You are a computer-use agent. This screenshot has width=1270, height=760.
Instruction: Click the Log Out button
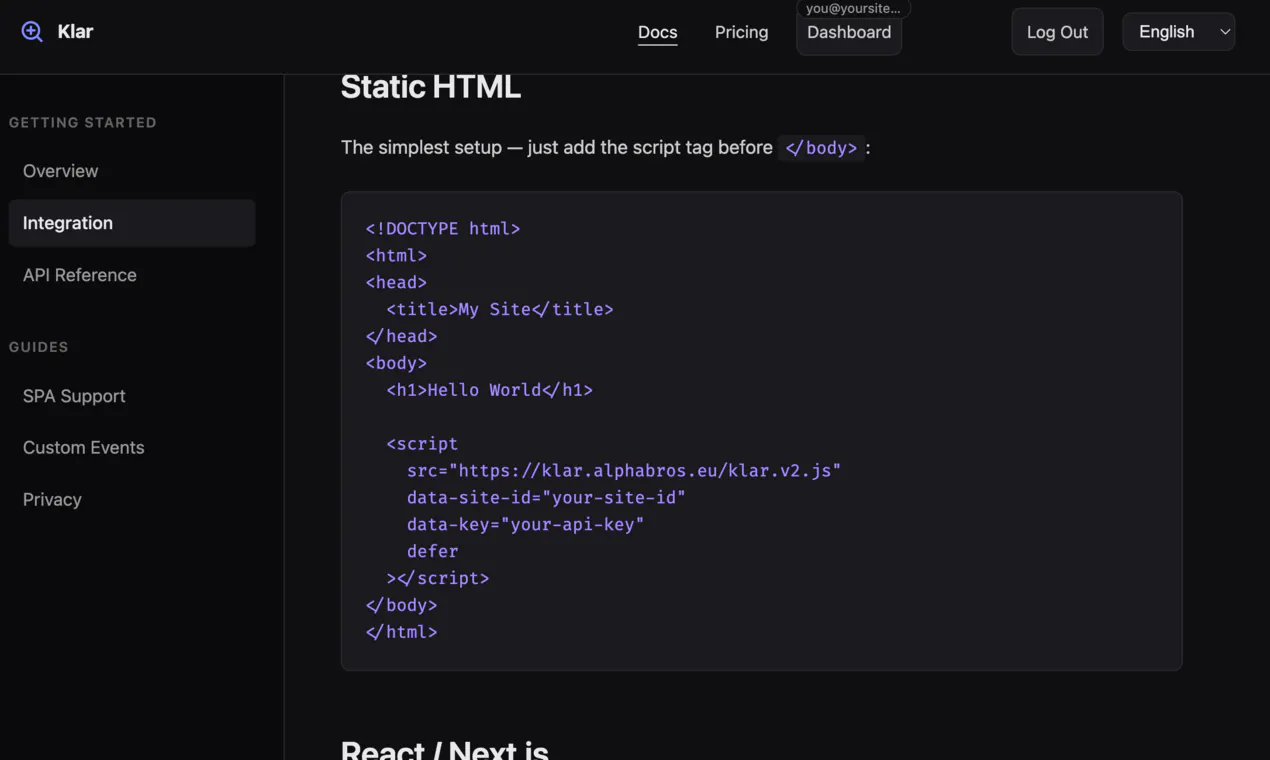[x=1057, y=32]
